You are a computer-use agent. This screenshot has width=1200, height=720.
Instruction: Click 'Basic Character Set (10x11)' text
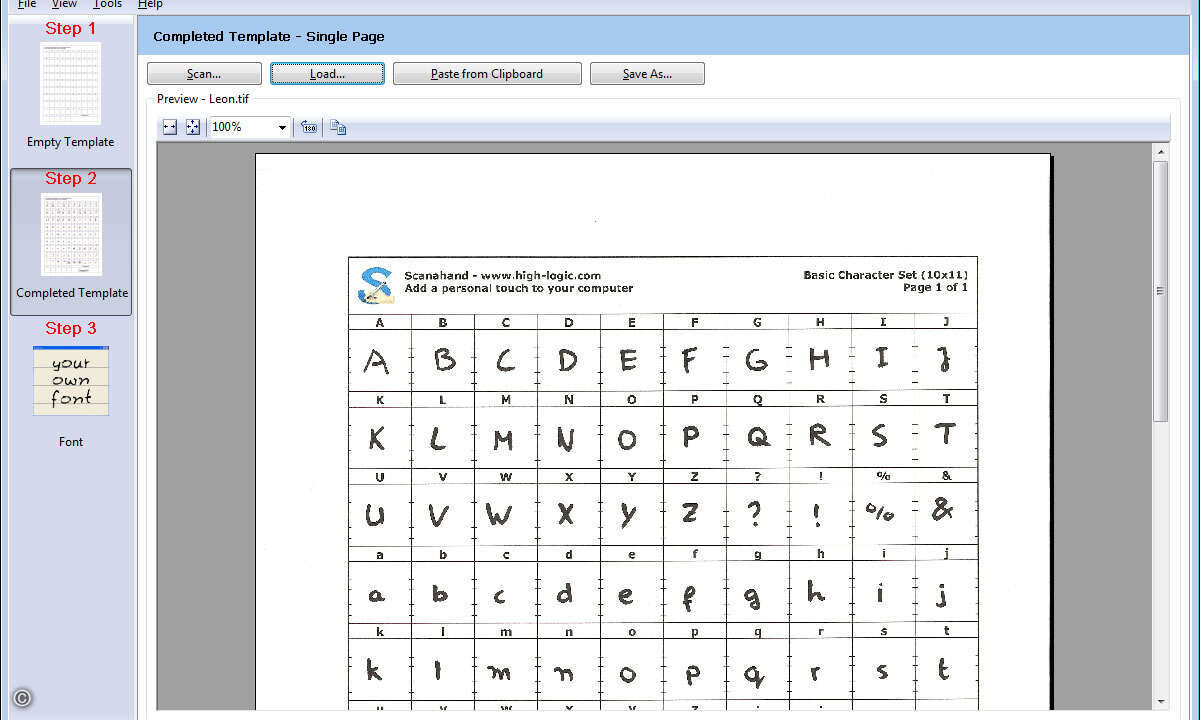pos(885,275)
